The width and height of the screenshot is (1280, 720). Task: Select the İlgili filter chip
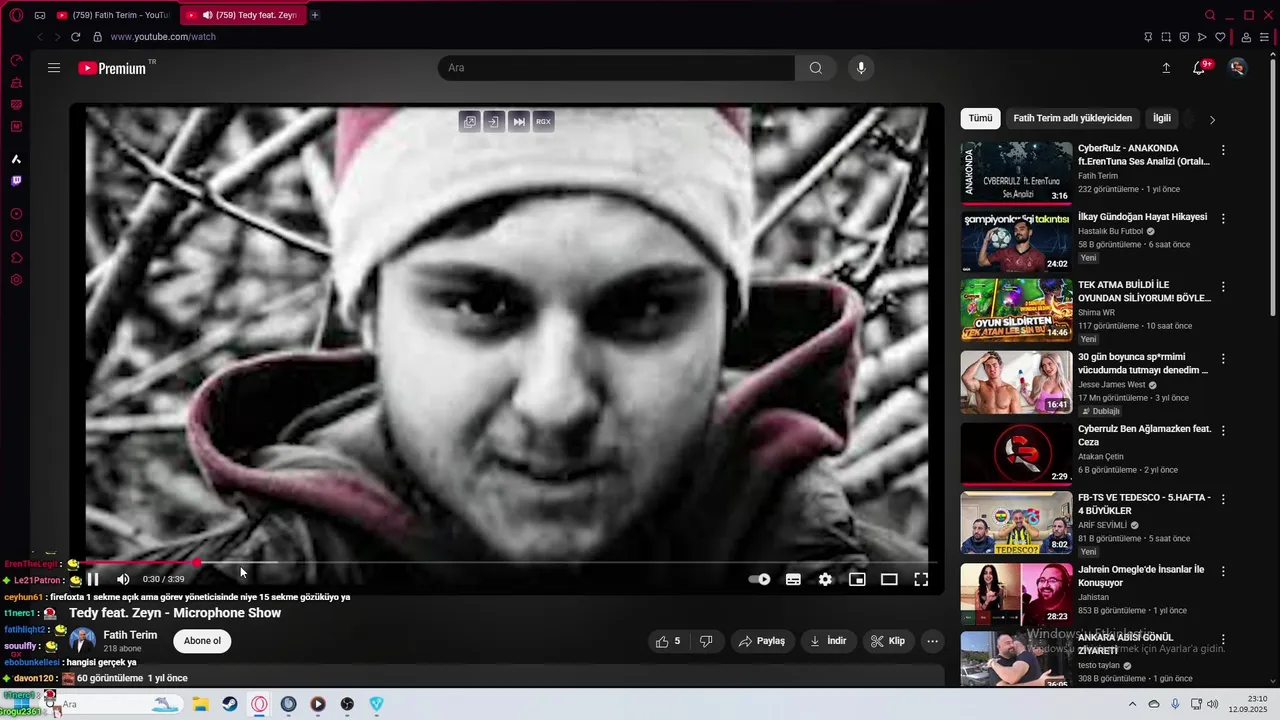[x=1162, y=118]
